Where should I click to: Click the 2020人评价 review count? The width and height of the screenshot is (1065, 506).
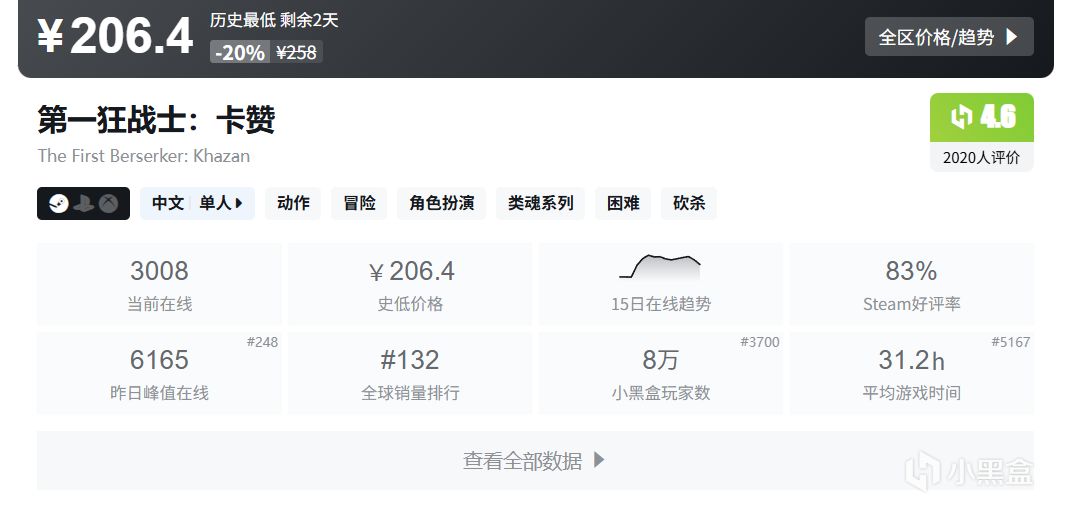(x=981, y=158)
